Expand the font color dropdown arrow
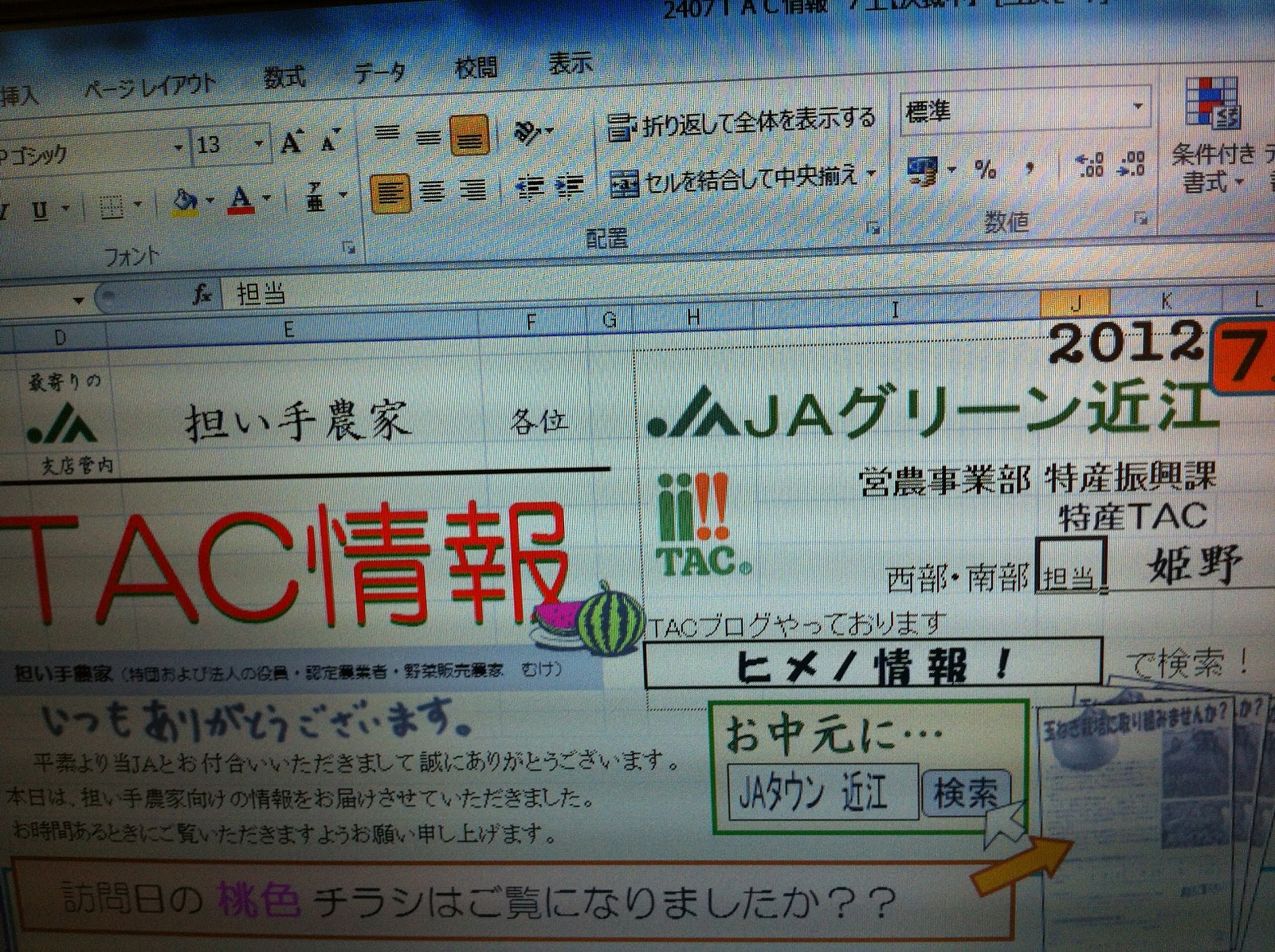1275x952 pixels. click(266, 198)
